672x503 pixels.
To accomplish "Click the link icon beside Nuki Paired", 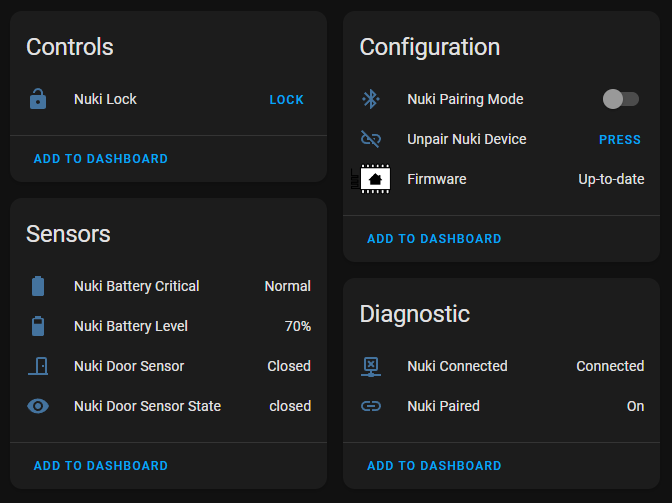I will 371,406.
